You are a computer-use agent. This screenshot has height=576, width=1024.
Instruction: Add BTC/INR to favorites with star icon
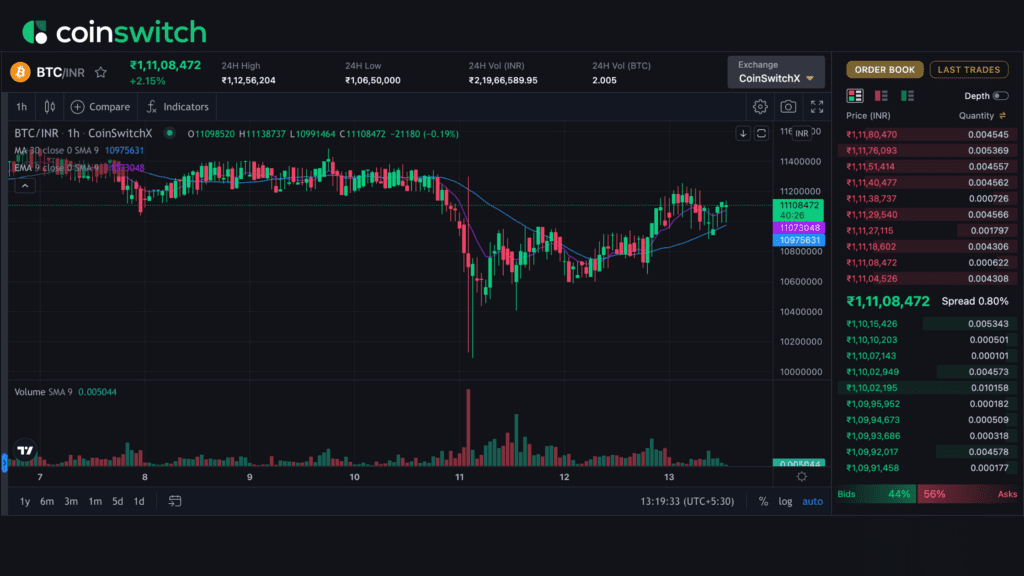[x=100, y=73]
